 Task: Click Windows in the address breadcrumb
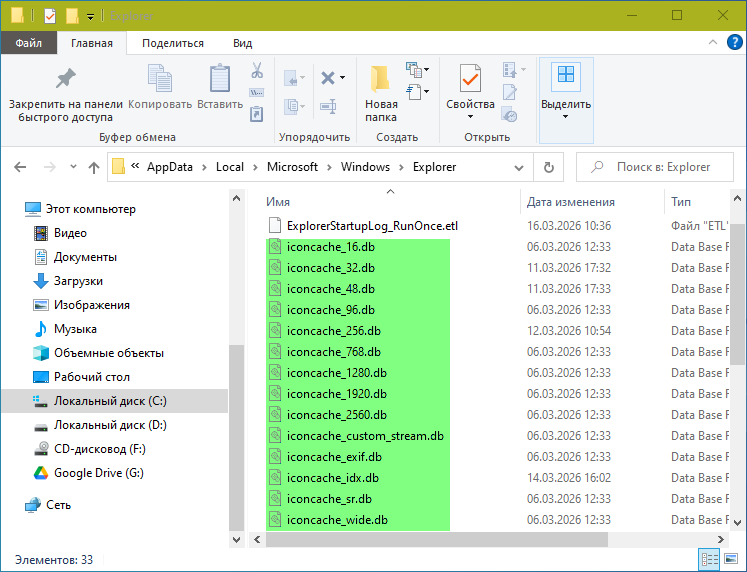pyautogui.click(x=364, y=167)
